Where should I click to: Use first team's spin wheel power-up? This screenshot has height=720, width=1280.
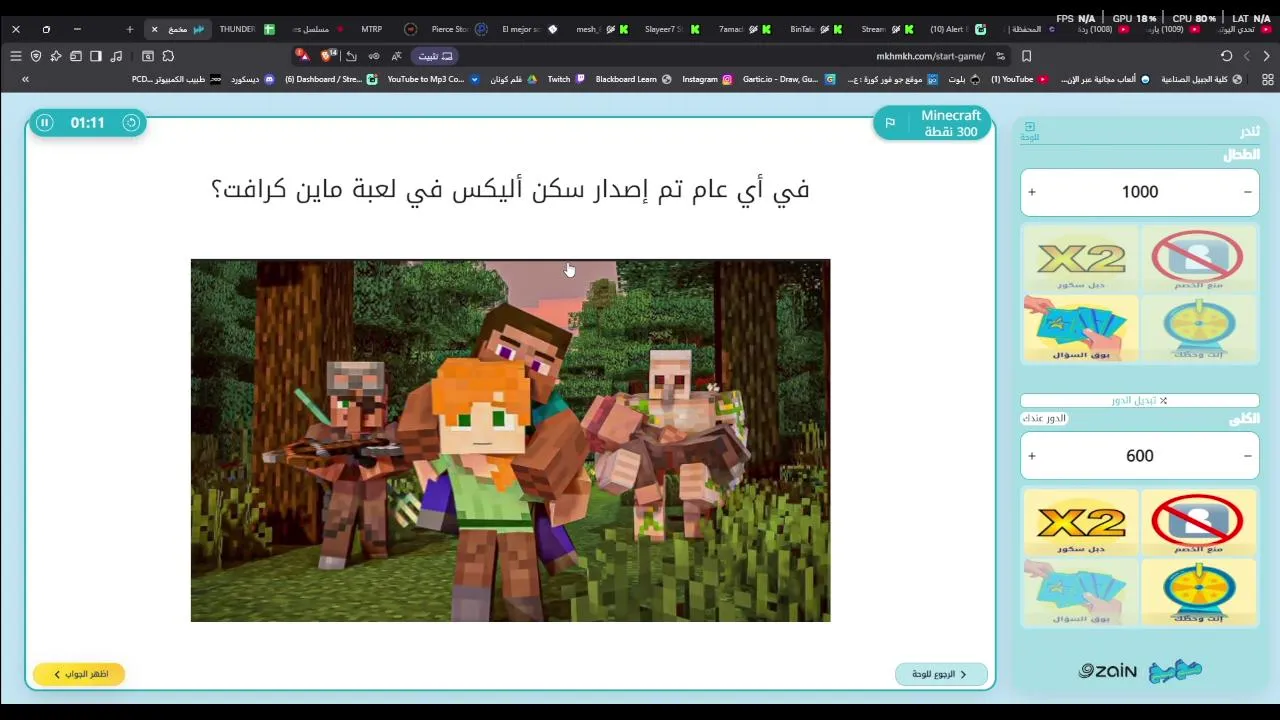pyautogui.click(x=1198, y=328)
